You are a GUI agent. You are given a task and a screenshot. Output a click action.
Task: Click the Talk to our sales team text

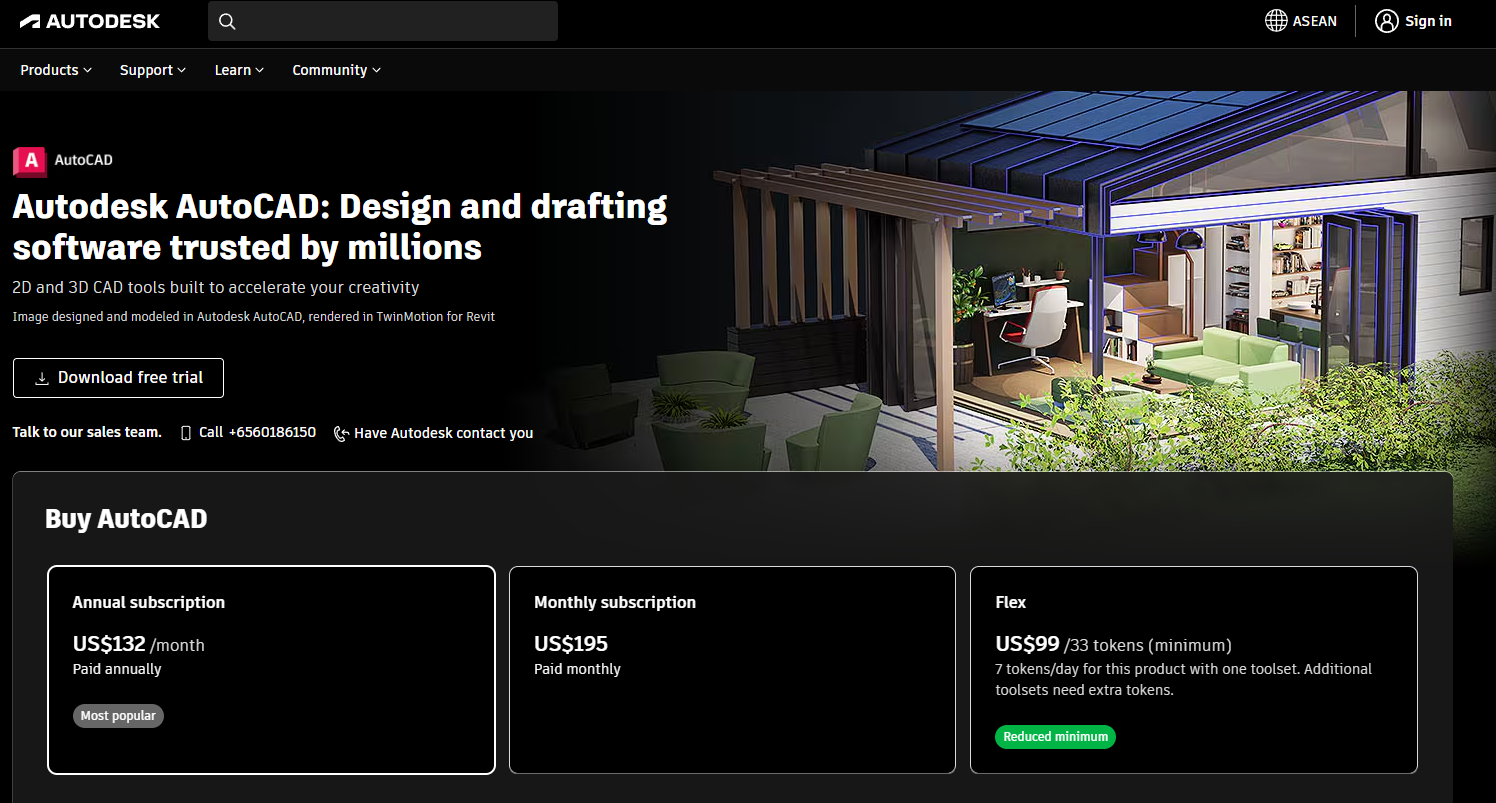click(x=87, y=433)
